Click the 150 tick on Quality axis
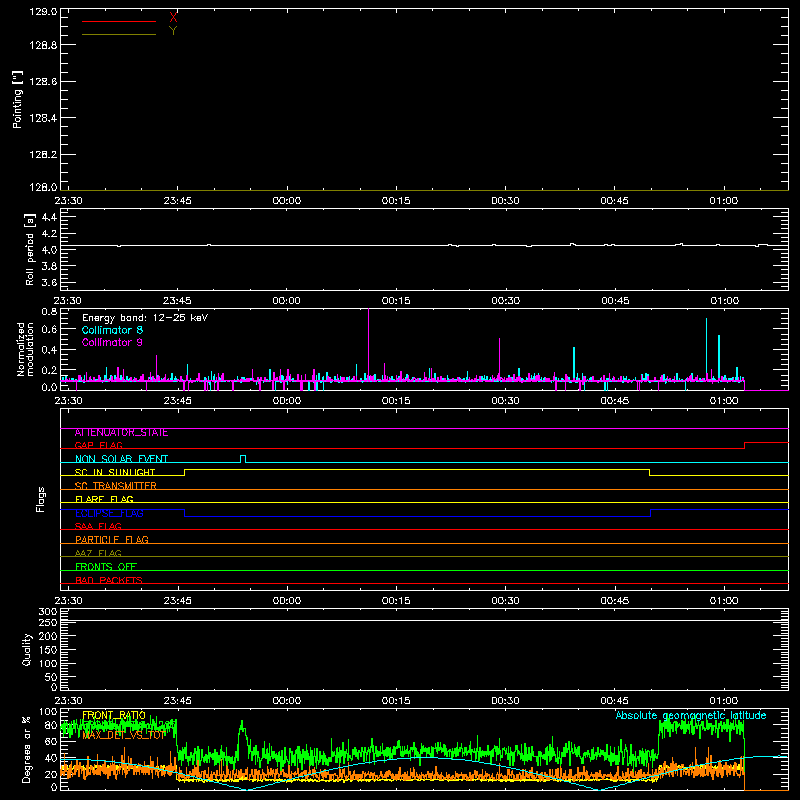Screen dimensions: 800x800 [x=47, y=650]
